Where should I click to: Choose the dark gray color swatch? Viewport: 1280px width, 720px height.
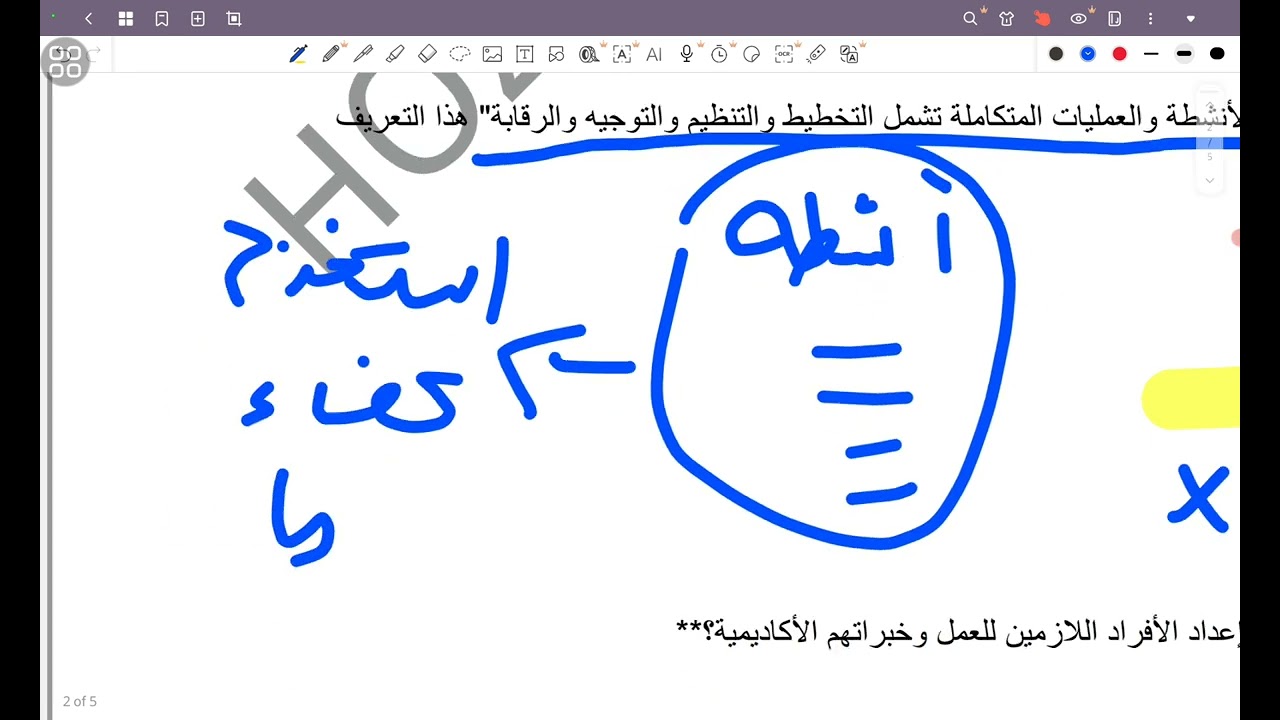tap(1056, 54)
